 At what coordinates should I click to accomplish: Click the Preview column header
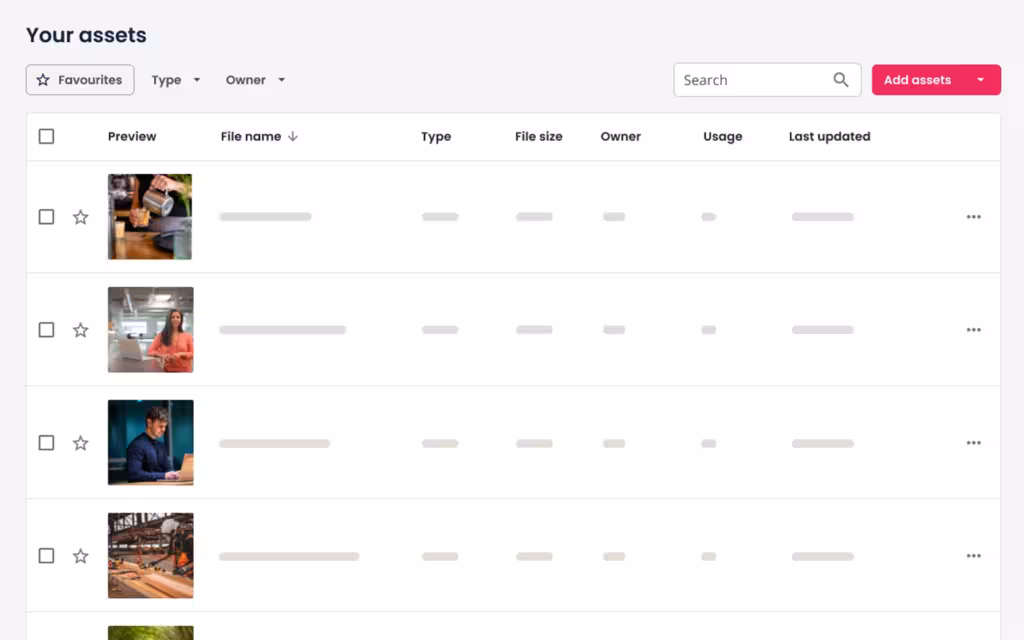pyautogui.click(x=132, y=136)
